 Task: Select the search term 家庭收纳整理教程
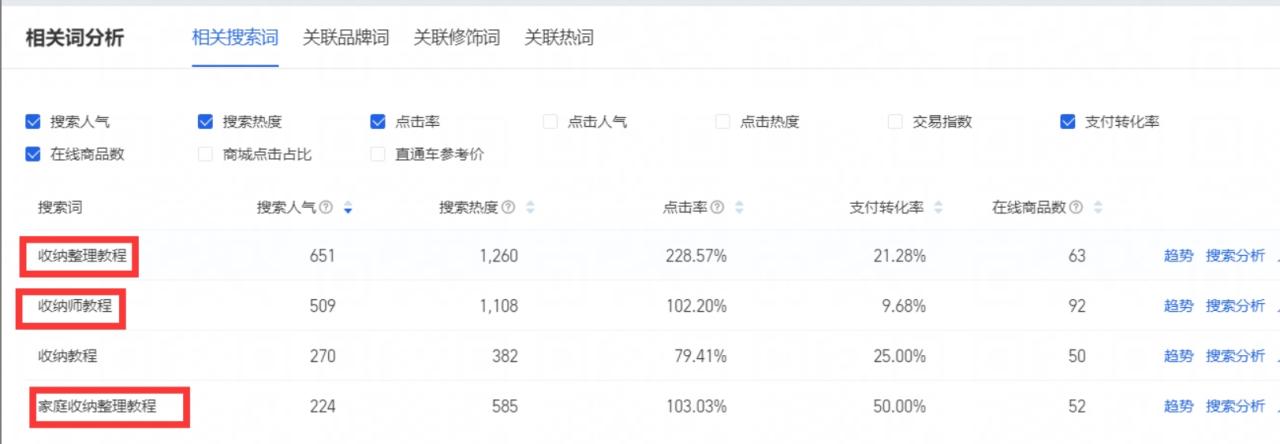pos(97,406)
